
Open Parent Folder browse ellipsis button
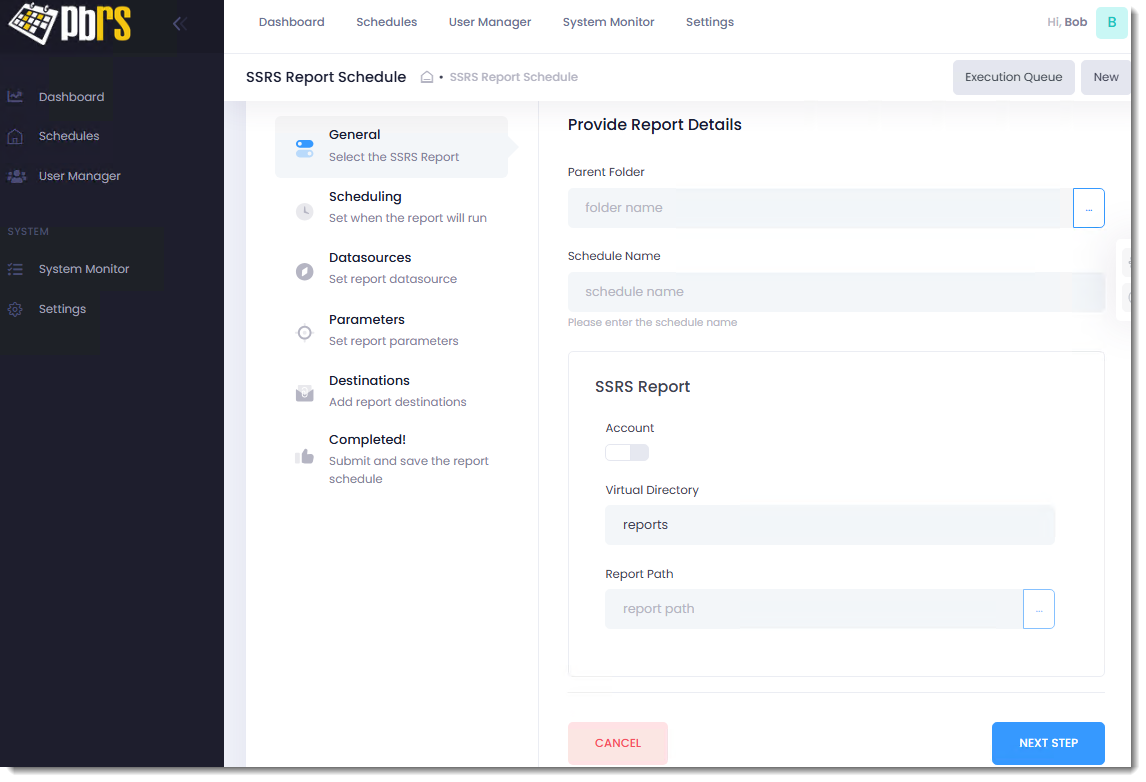(x=1088, y=208)
